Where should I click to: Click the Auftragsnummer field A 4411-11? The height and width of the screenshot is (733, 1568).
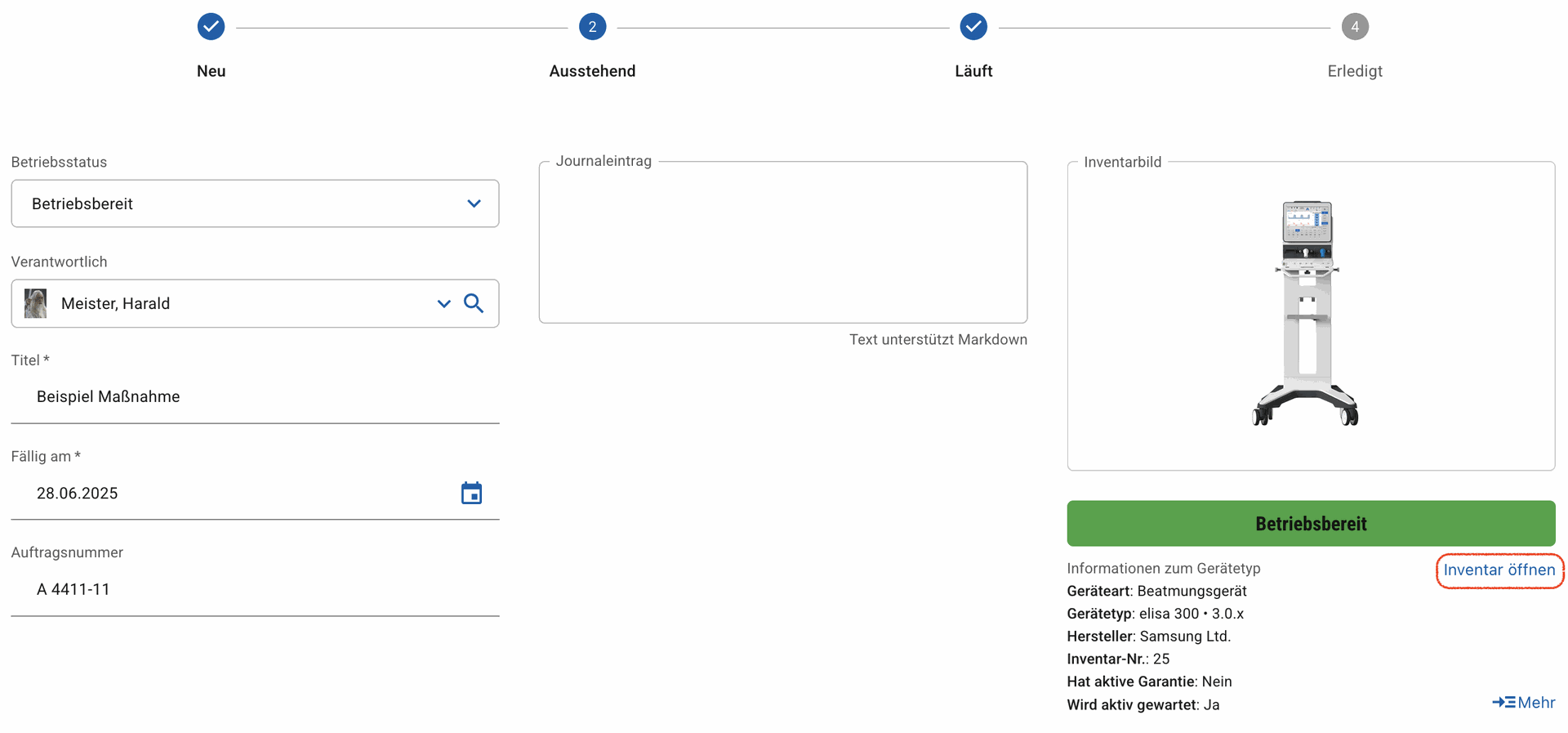[x=255, y=589]
